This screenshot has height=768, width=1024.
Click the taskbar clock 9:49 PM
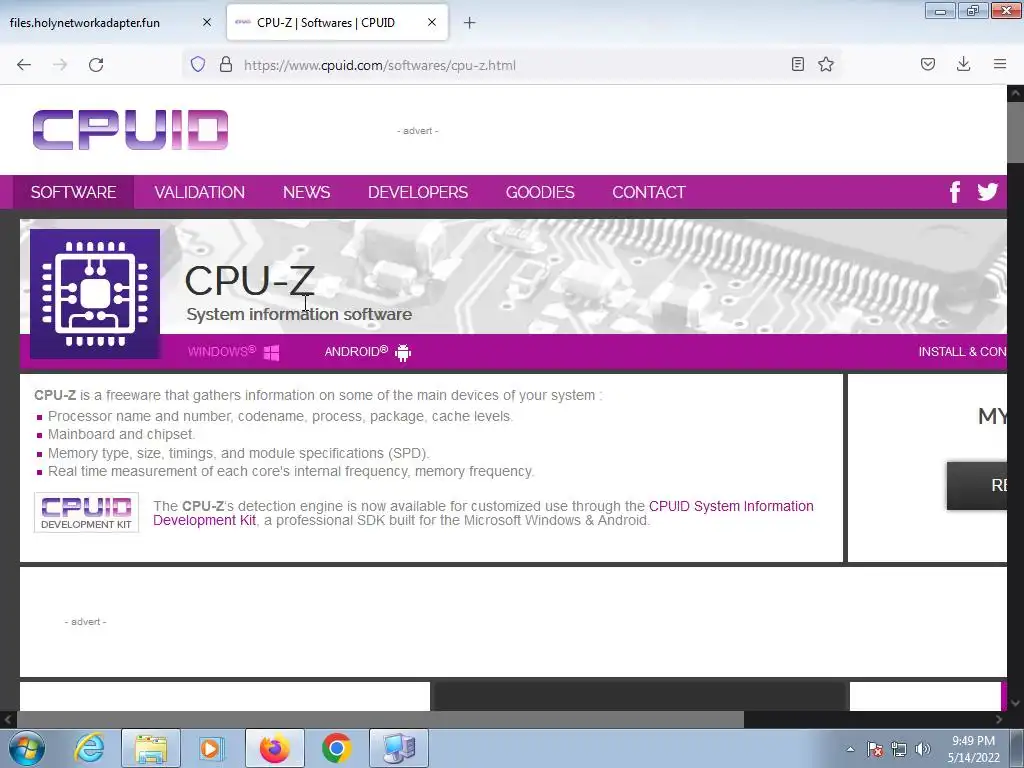point(973,749)
